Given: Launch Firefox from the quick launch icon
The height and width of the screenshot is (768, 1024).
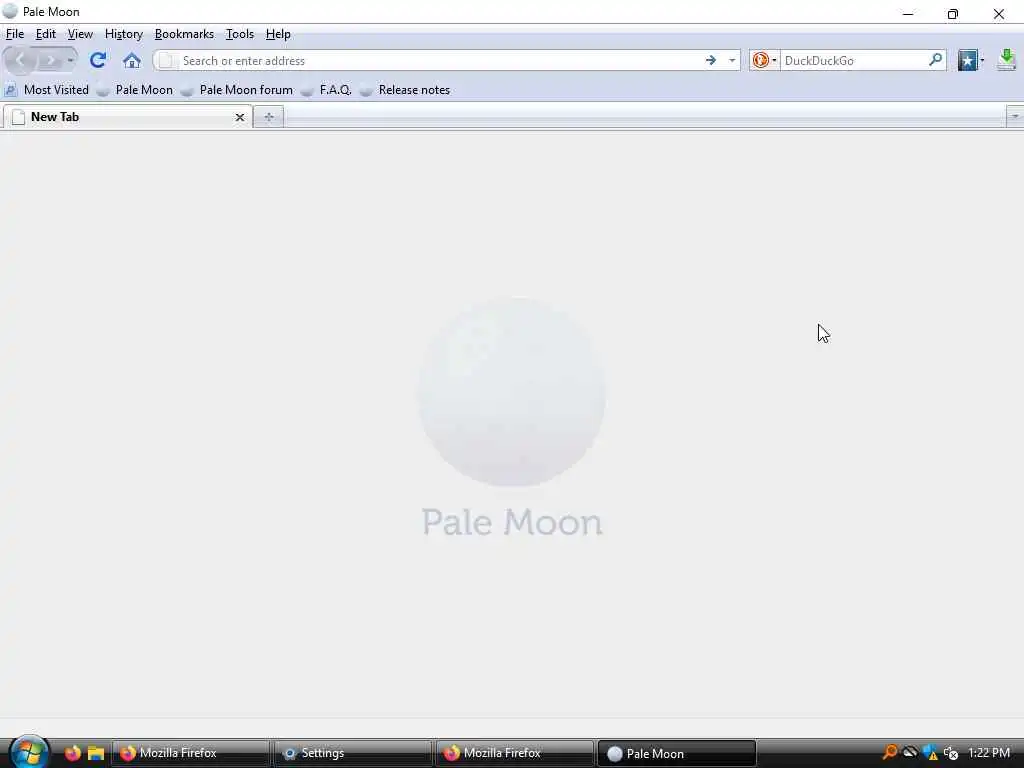Looking at the screenshot, I should click(x=72, y=753).
